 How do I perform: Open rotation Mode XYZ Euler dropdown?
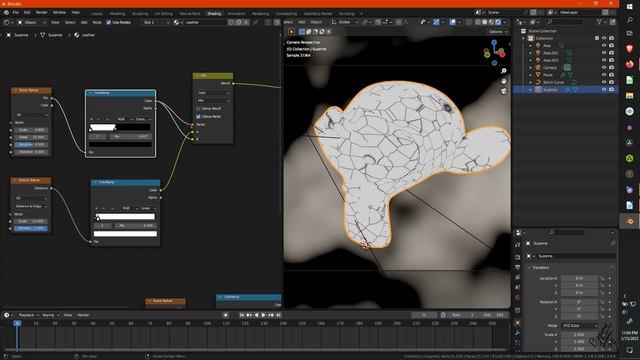click(x=580, y=326)
